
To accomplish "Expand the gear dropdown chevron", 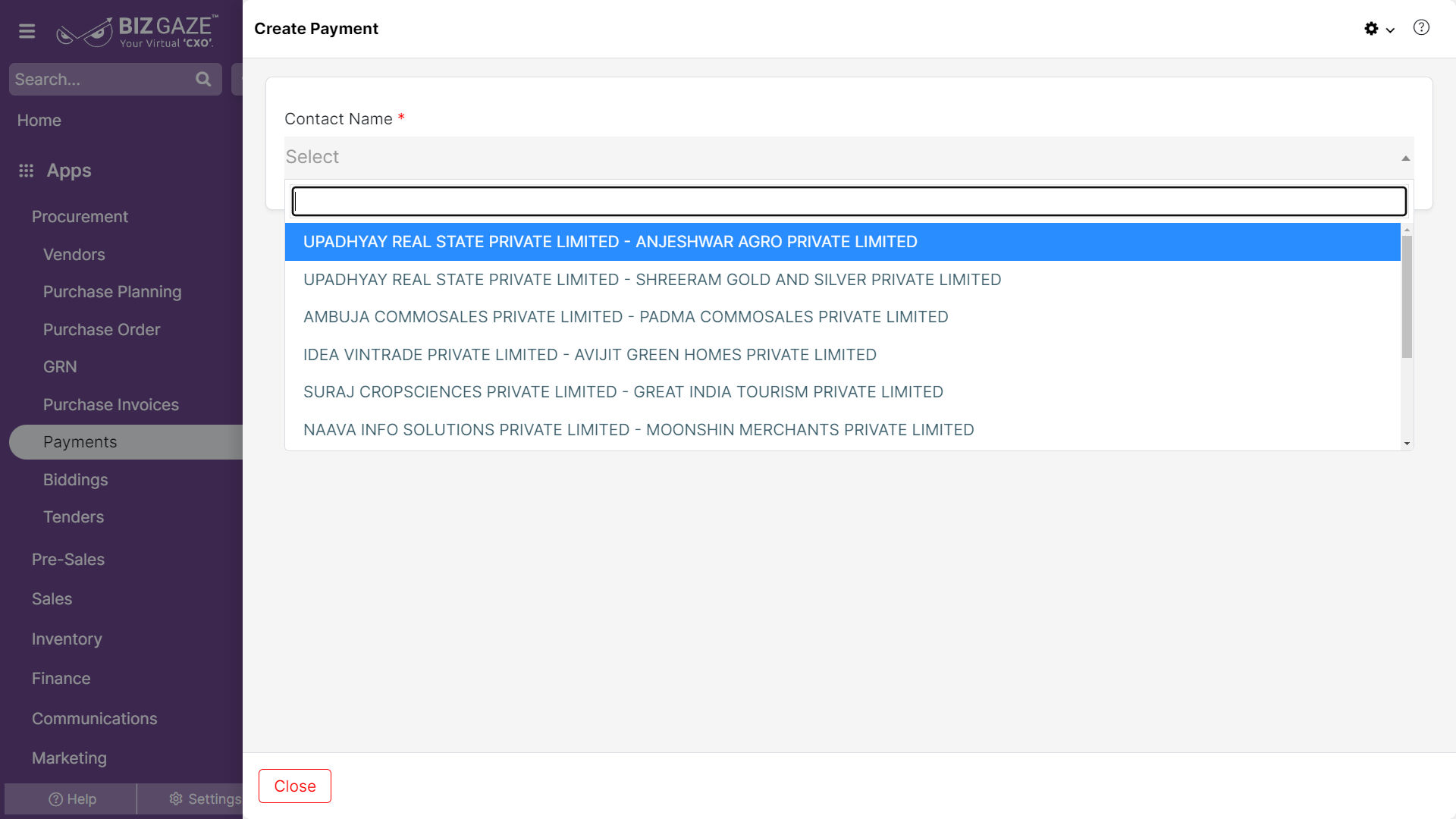I will (x=1390, y=30).
